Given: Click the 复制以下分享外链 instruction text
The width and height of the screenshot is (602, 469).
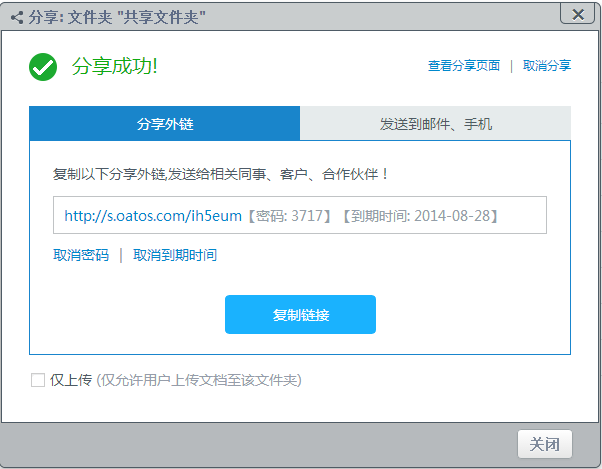Looking at the screenshot, I should [x=220, y=174].
